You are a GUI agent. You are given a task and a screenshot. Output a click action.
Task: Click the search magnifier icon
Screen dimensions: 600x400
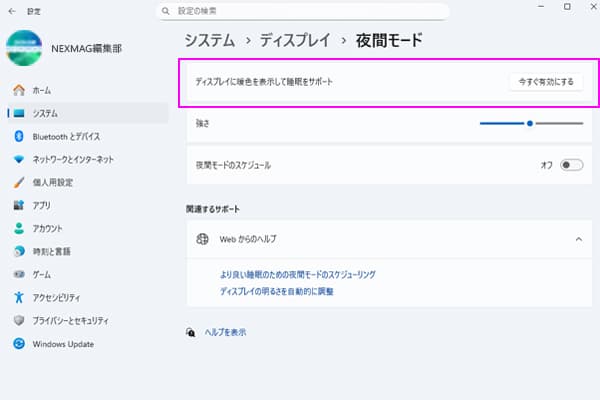pyautogui.click(x=166, y=11)
